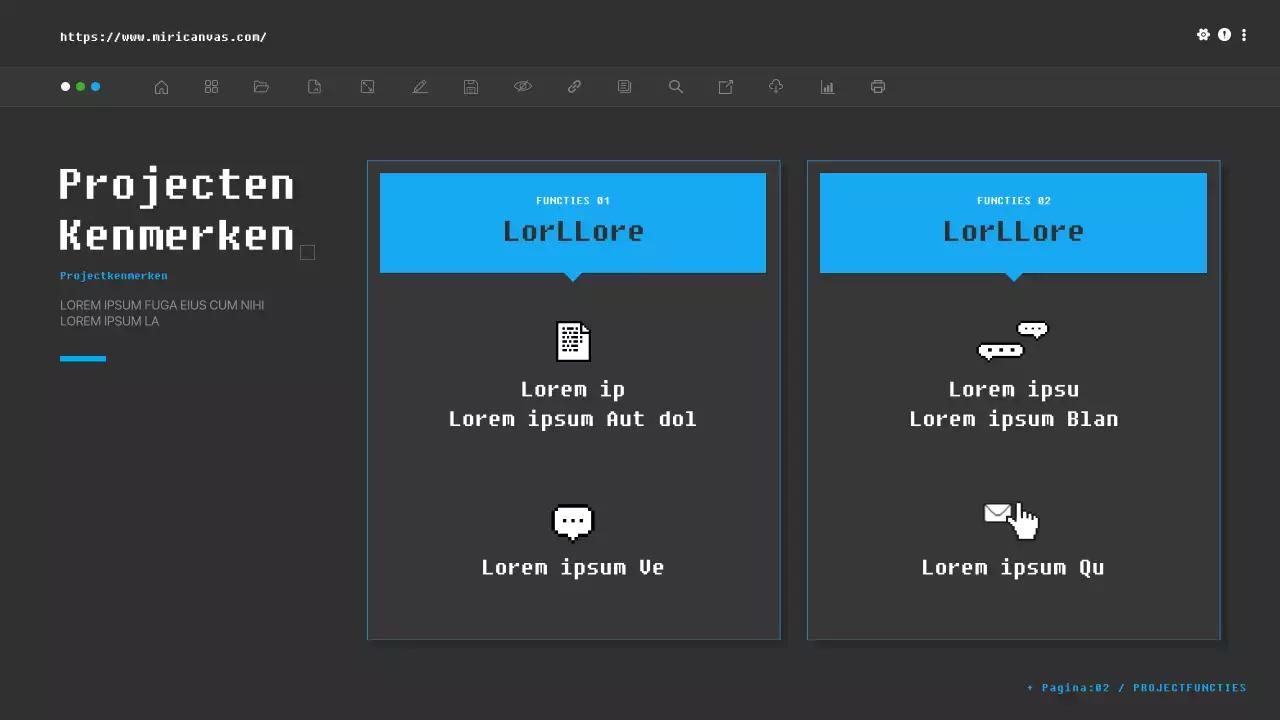Click the floppy disk save icon
This screenshot has height=720, width=1280.
pos(471,87)
